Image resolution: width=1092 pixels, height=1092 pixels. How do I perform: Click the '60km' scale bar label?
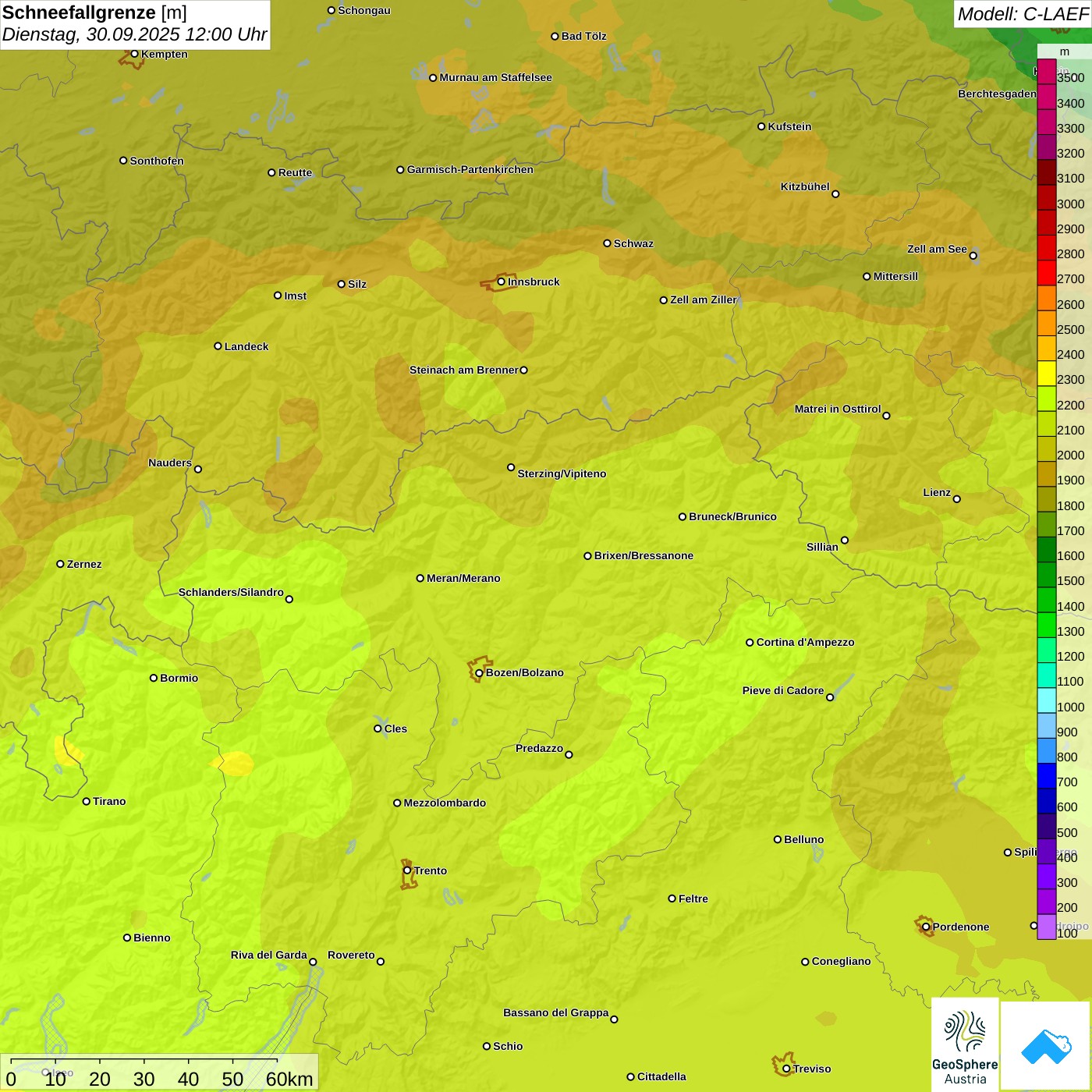(289, 1079)
